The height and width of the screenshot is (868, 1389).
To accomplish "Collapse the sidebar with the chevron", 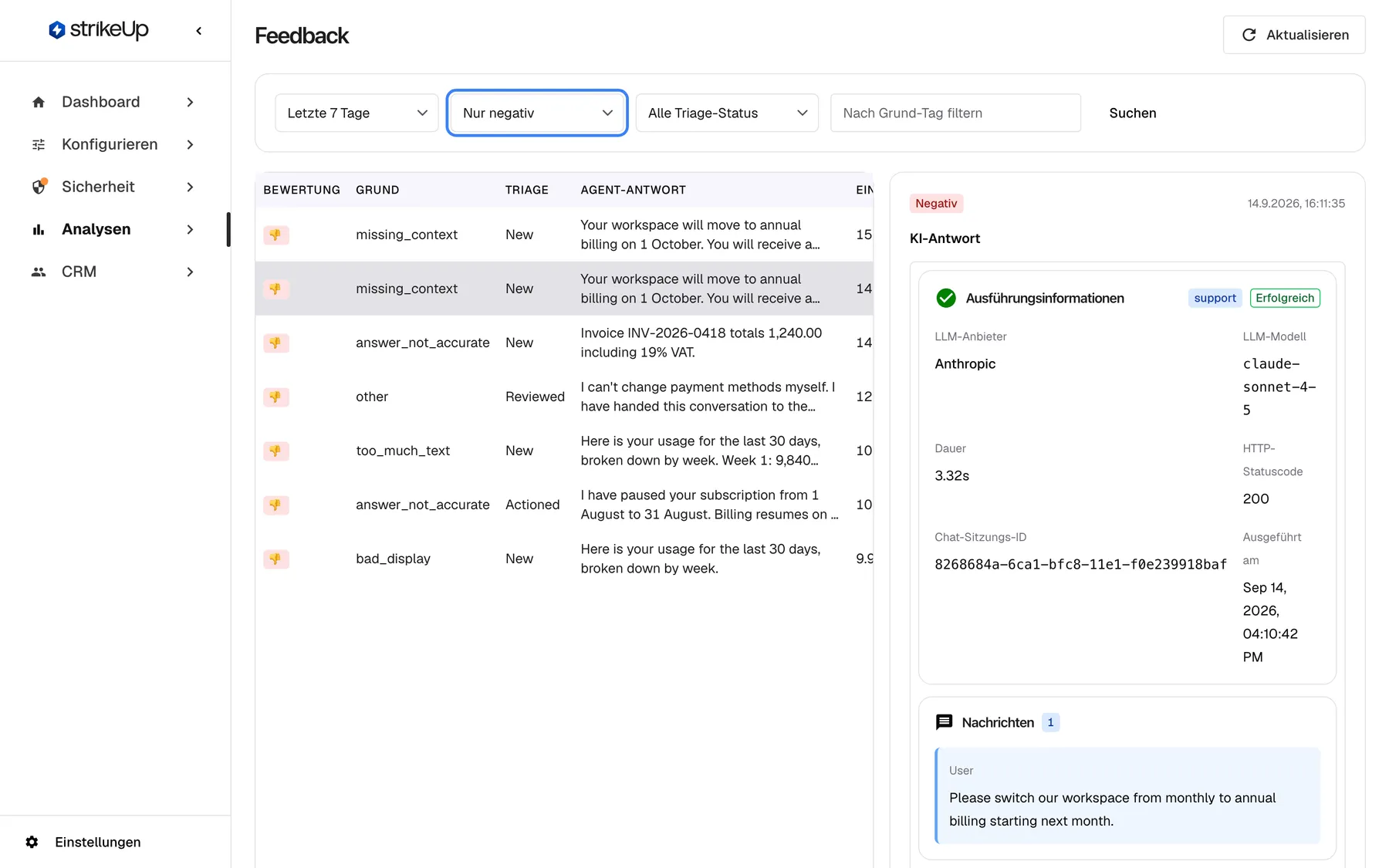I will [199, 31].
